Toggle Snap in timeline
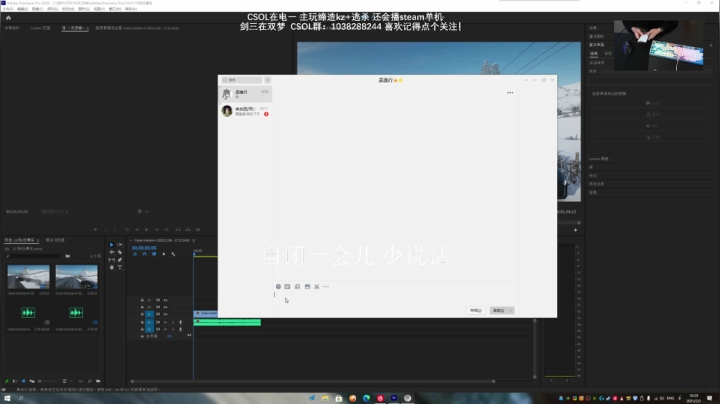 [x=144, y=254]
